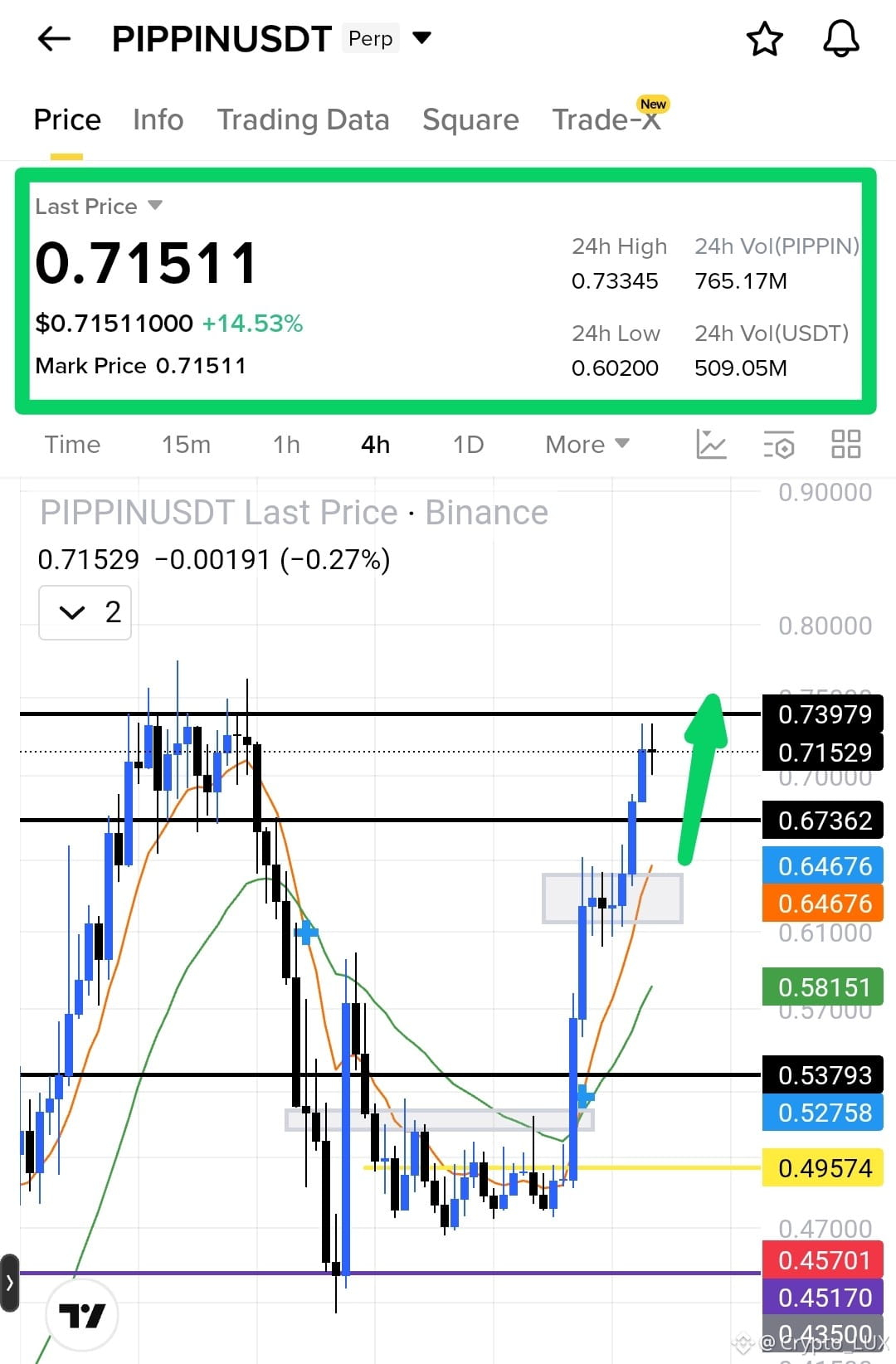Collapse the indicator legend showing 2
The width and height of the screenshot is (896, 1364).
coord(85,612)
